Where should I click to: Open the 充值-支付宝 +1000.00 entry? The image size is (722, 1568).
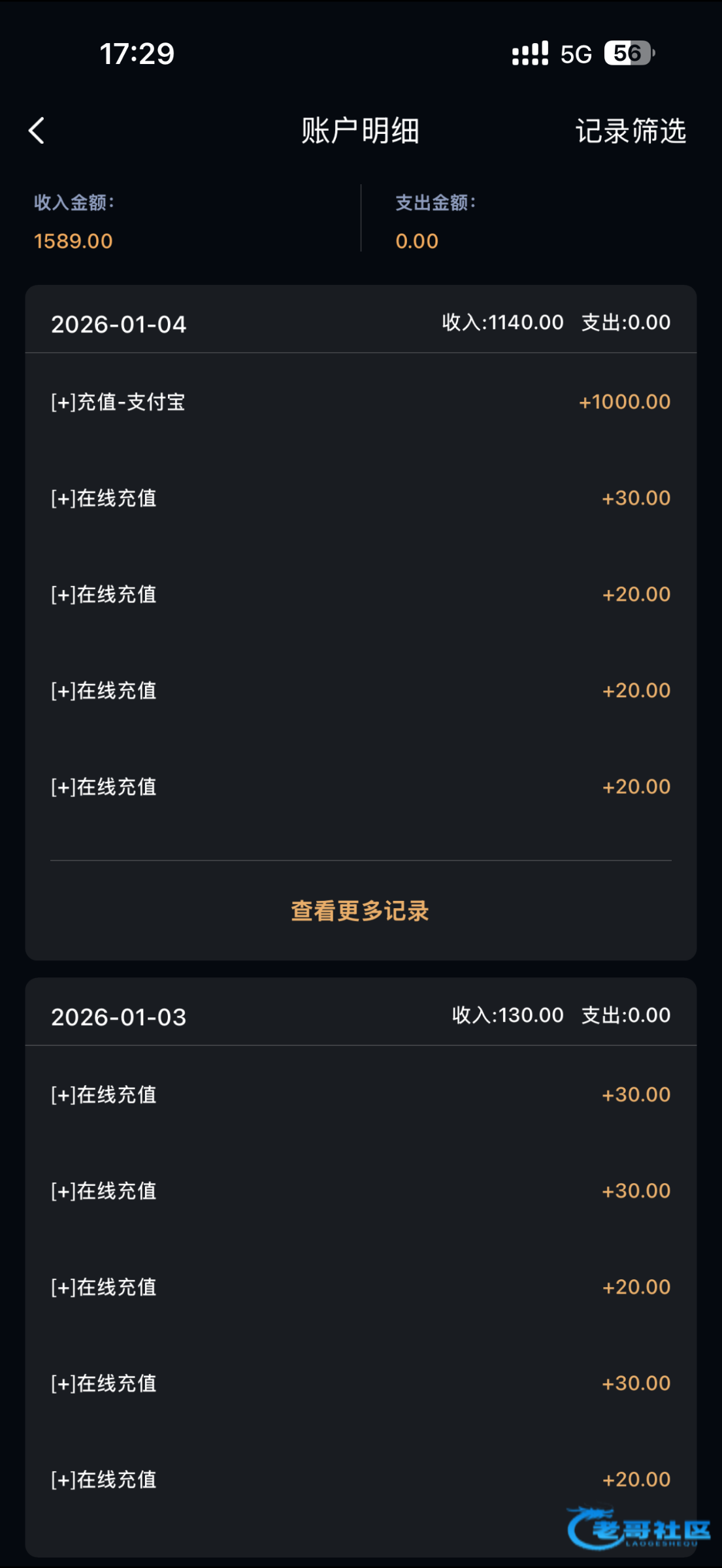361,402
